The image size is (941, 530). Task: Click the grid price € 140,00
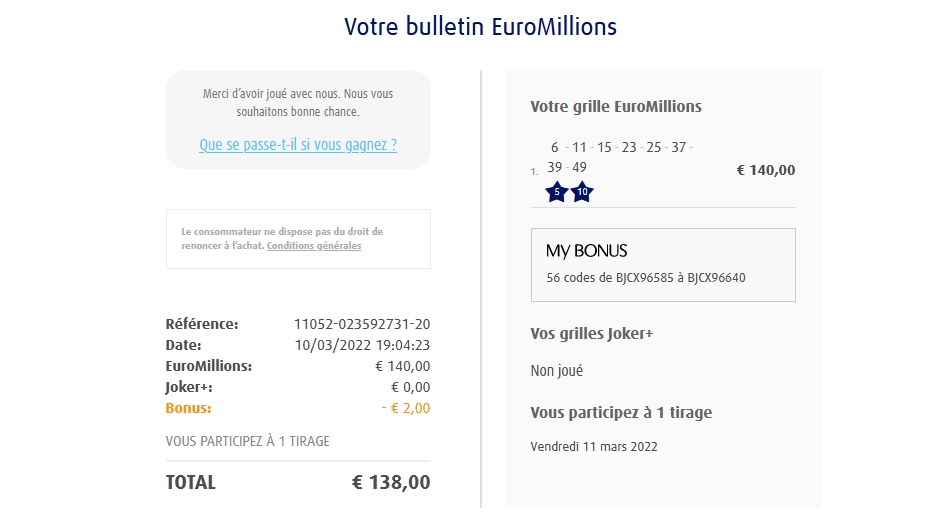(x=766, y=170)
